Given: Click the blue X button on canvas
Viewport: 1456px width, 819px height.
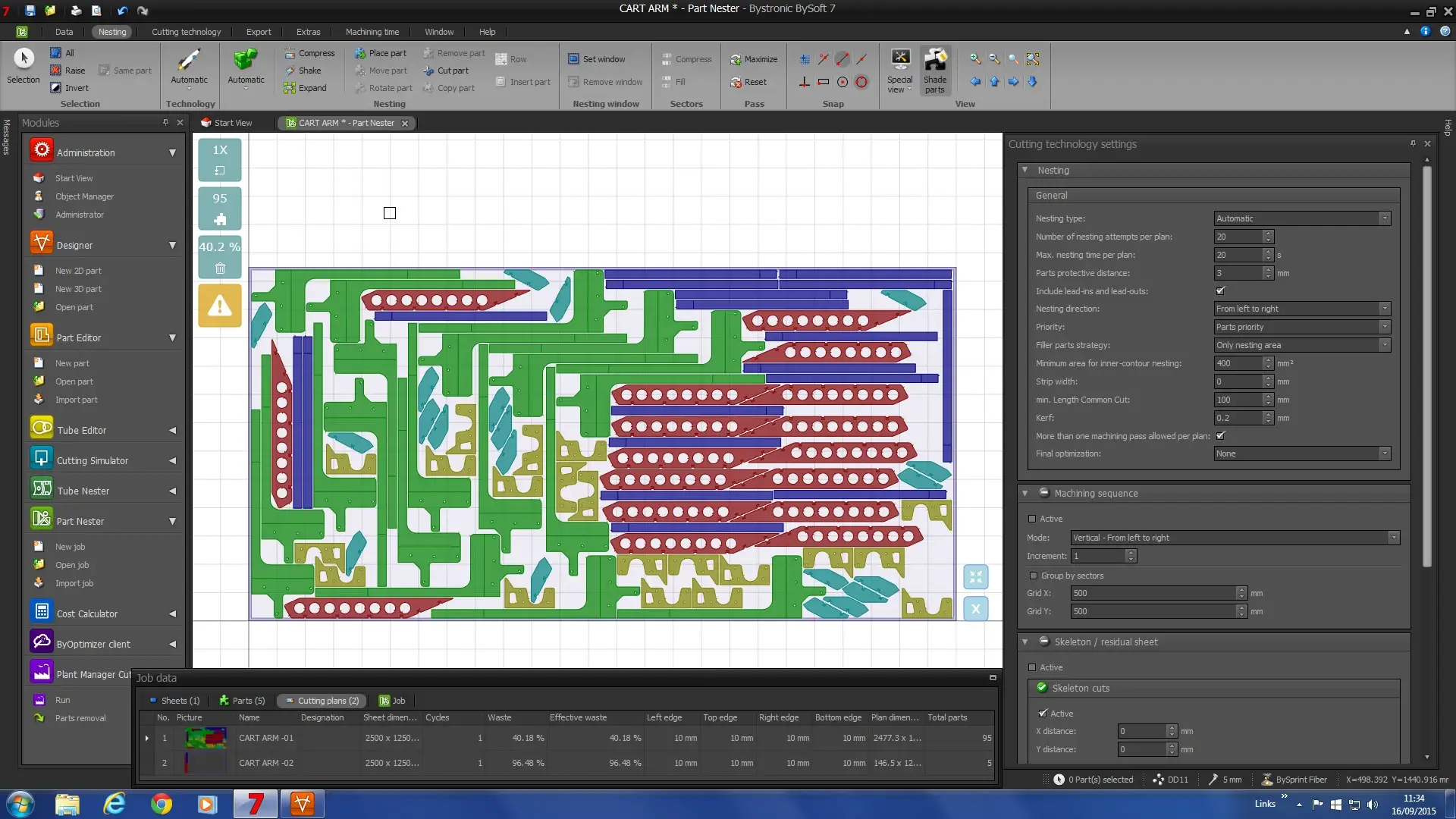Looking at the screenshot, I should point(976,608).
